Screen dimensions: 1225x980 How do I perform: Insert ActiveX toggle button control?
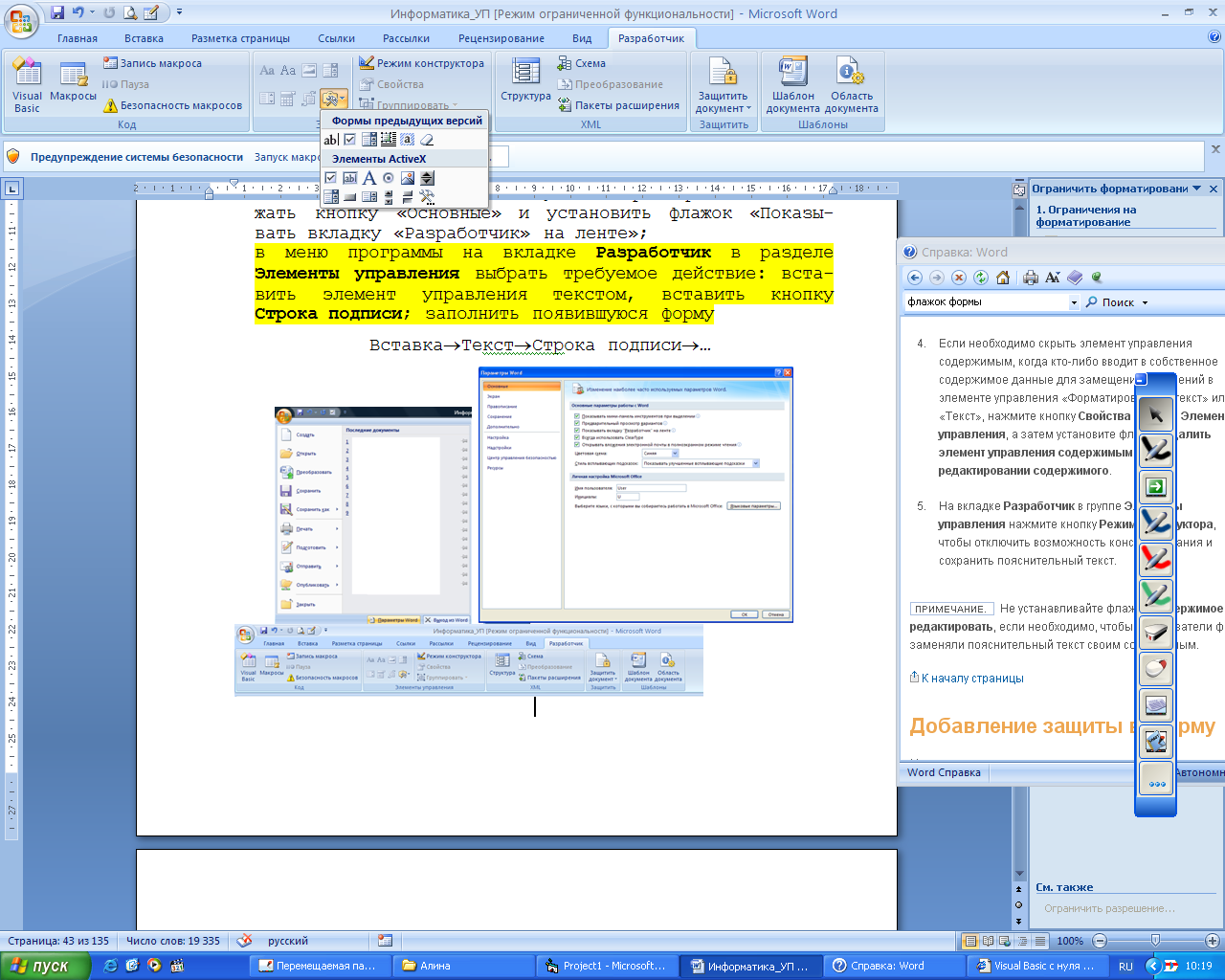coord(408,197)
